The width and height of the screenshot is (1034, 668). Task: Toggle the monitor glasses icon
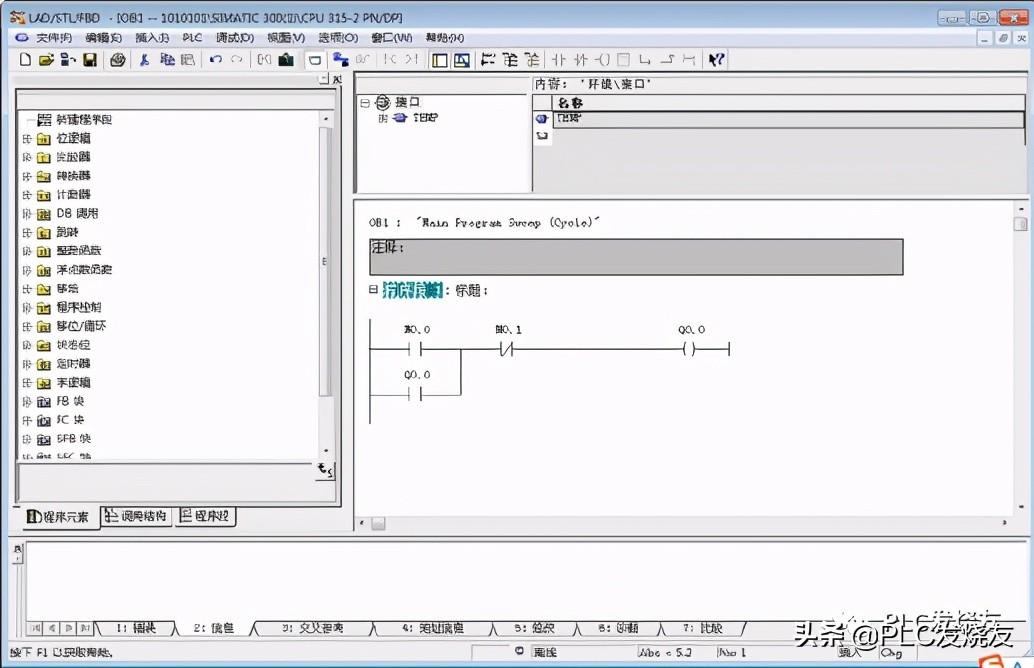[x=362, y=60]
